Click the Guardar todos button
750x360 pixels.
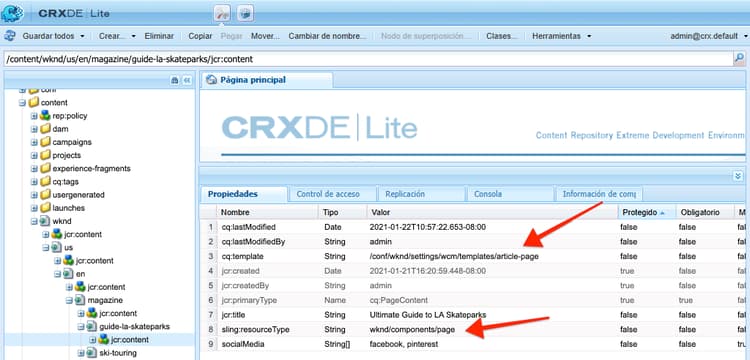[48, 36]
